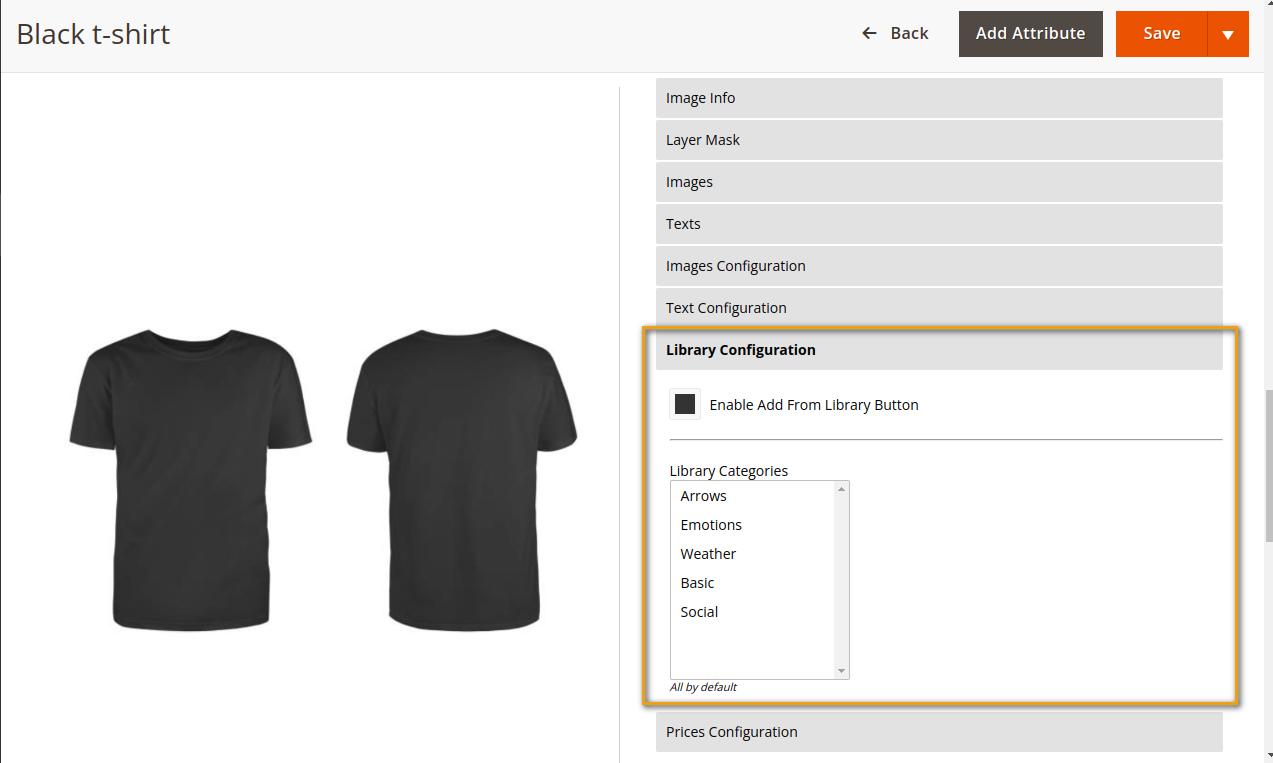Click the category list scroll-down arrow
This screenshot has width=1273, height=763.
click(841, 671)
